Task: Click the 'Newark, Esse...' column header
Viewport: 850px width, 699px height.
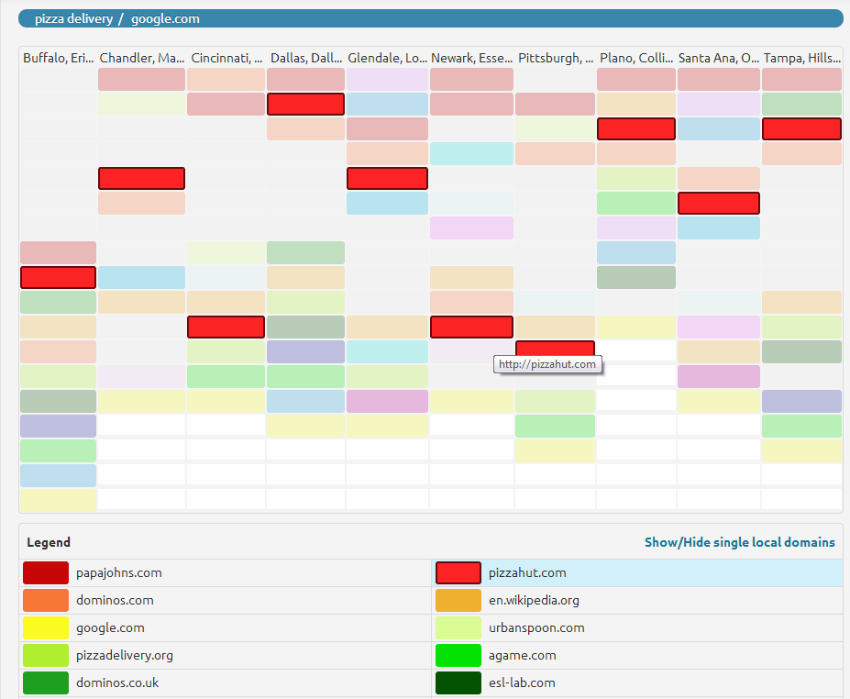Action: pyautogui.click(x=472, y=58)
